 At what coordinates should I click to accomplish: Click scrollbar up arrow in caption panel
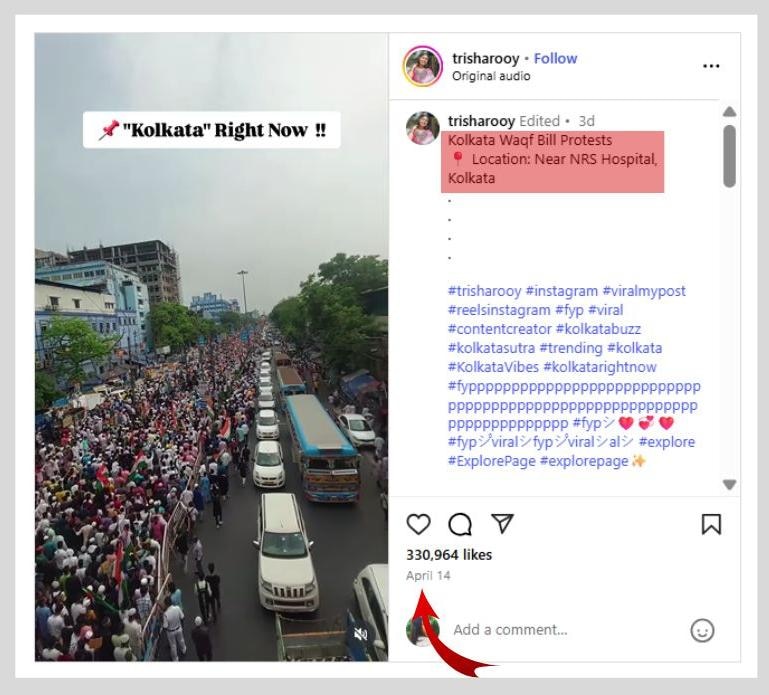pos(729,111)
